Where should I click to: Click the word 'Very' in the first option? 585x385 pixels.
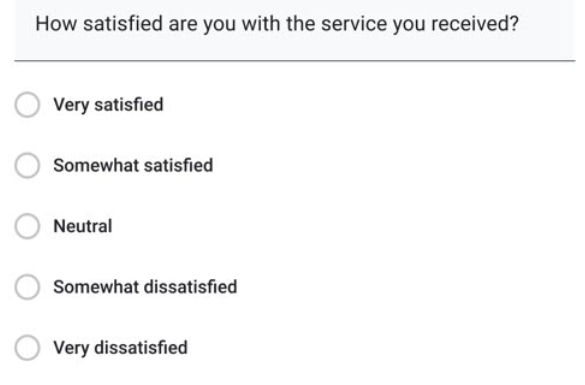tap(71, 105)
